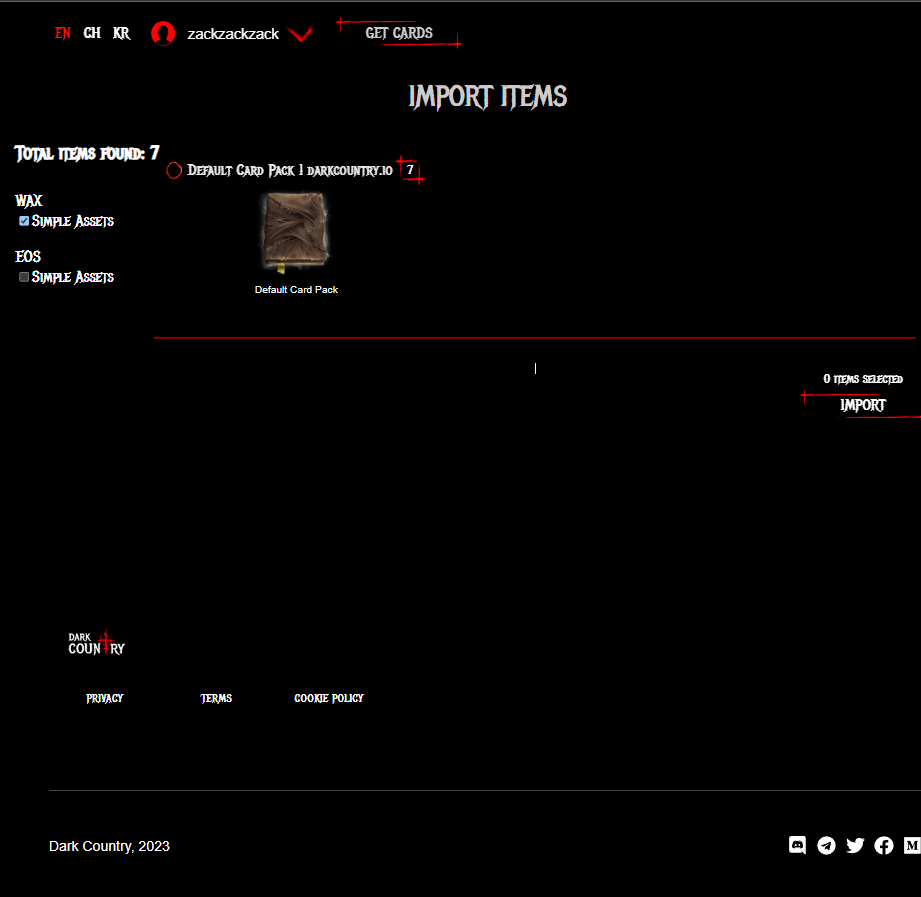The image size is (921, 897).
Task: Uncheck WAX Simple Assets checkbox
Action: (x=24, y=221)
